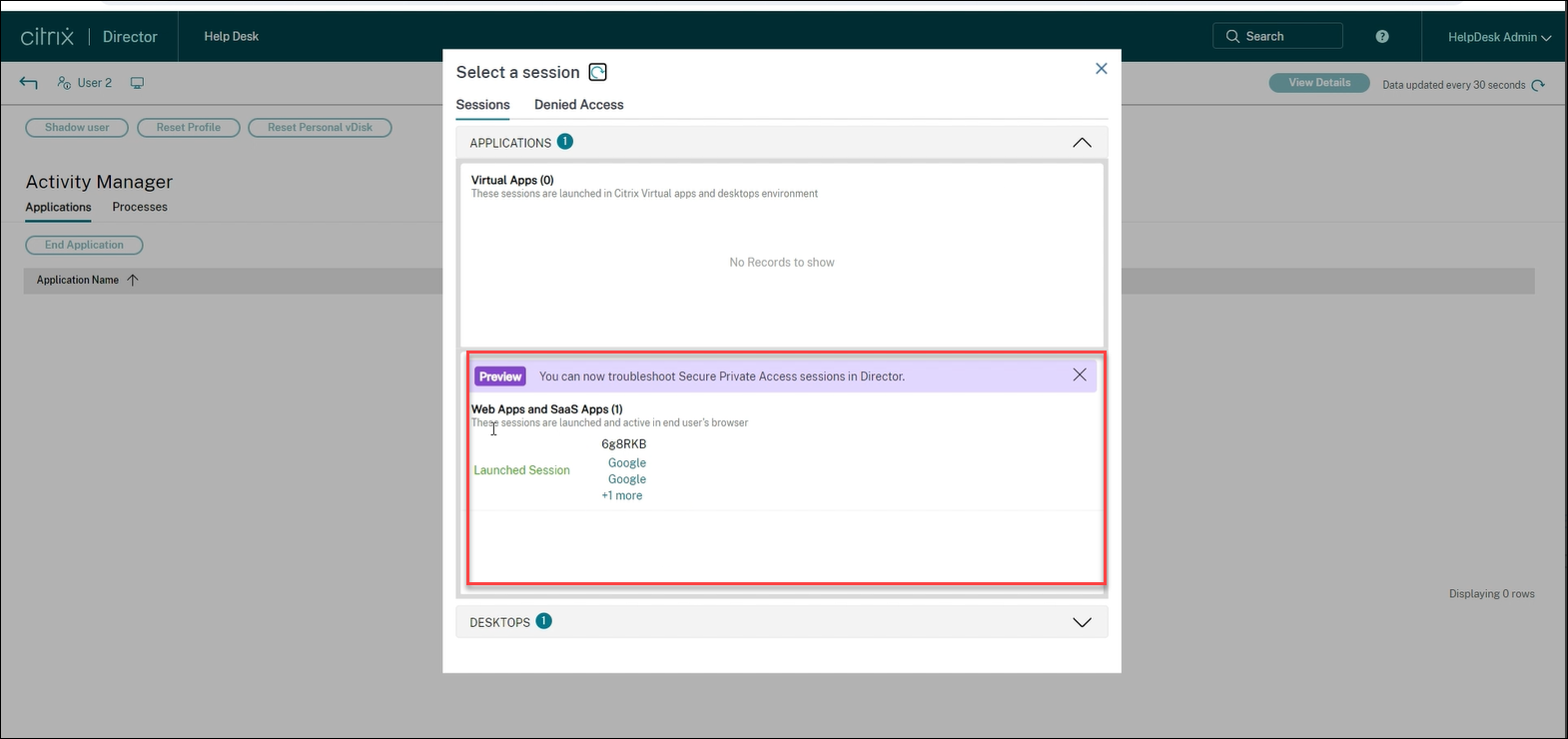Go back using the return arrow icon
The height and width of the screenshot is (739, 1568).
click(x=29, y=83)
